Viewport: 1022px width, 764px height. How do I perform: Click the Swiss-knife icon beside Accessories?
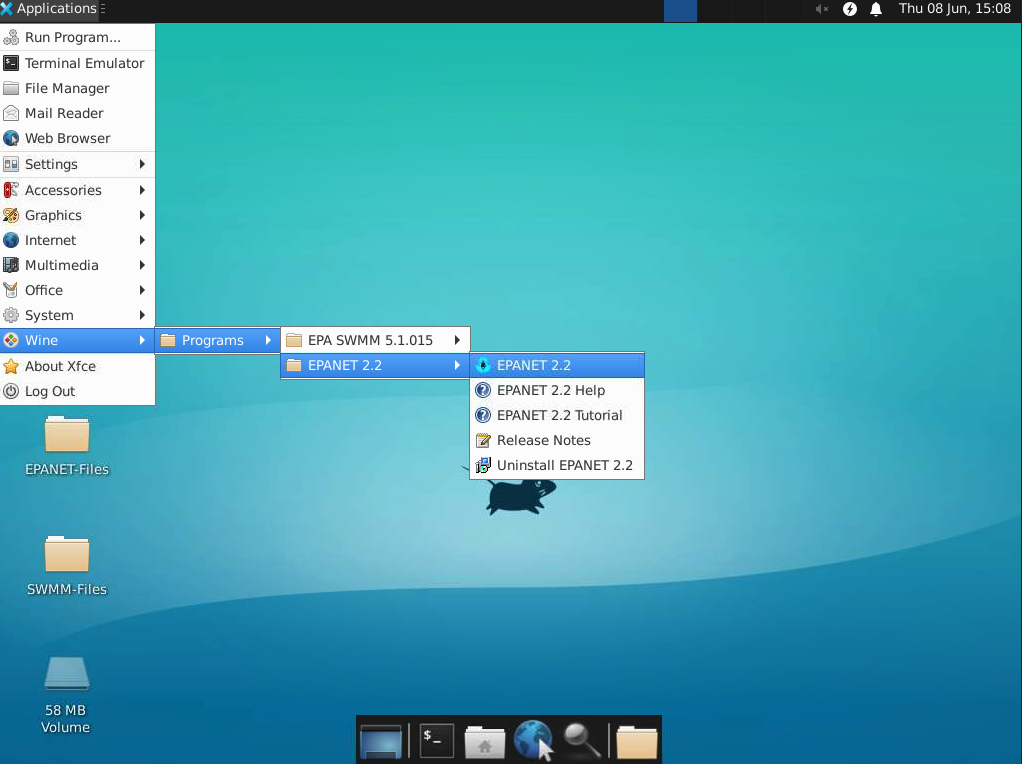tap(11, 190)
